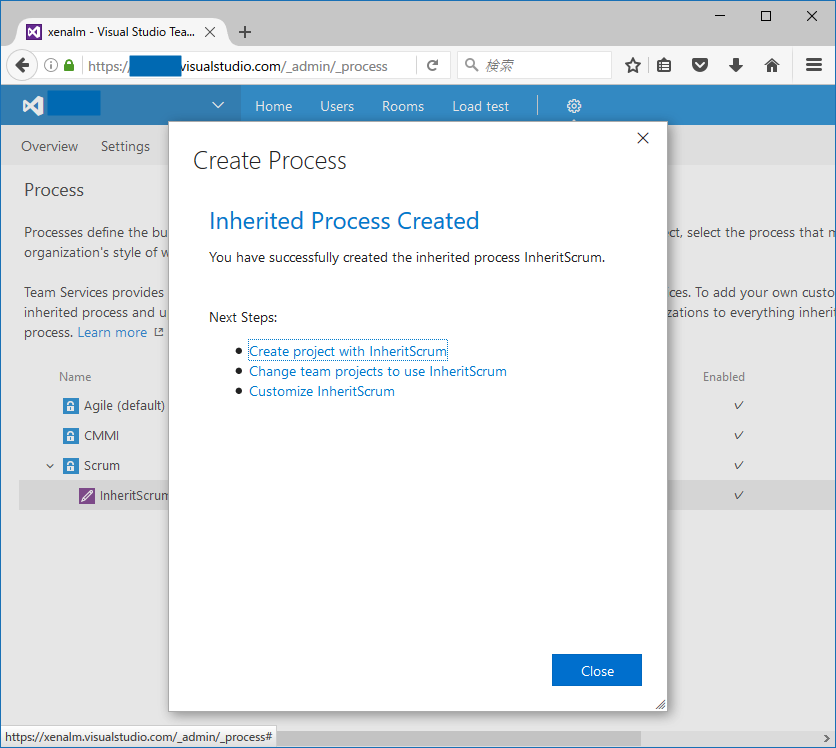Viewport: 836px width, 748px height.
Task: Open the settings gear in blue navigation bar
Action: click(574, 106)
